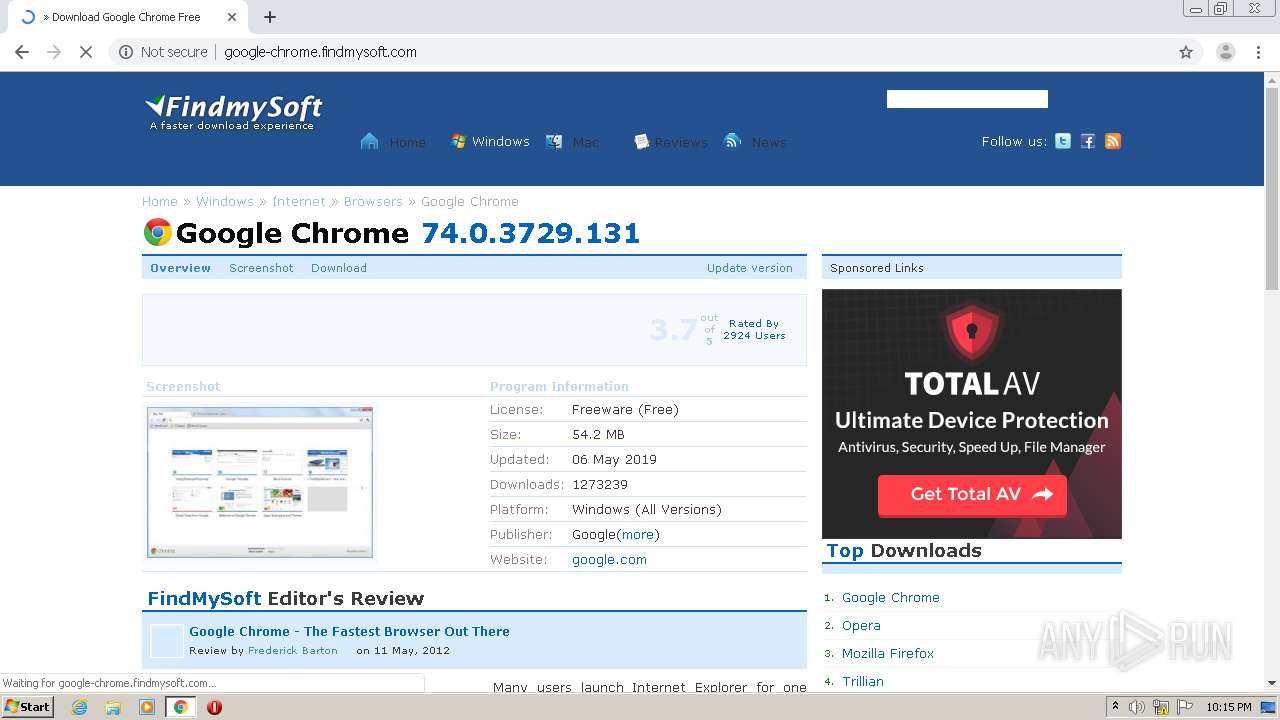Click Get Total AV button
The image size is (1280, 720).
pyautogui.click(x=972, y=494)
